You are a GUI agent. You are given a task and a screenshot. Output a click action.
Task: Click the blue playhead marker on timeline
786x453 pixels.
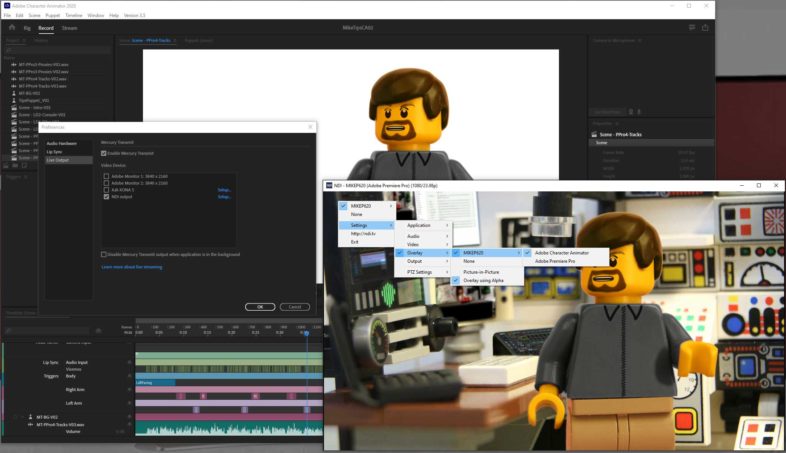pyautogui.click(x=306, y=334)
